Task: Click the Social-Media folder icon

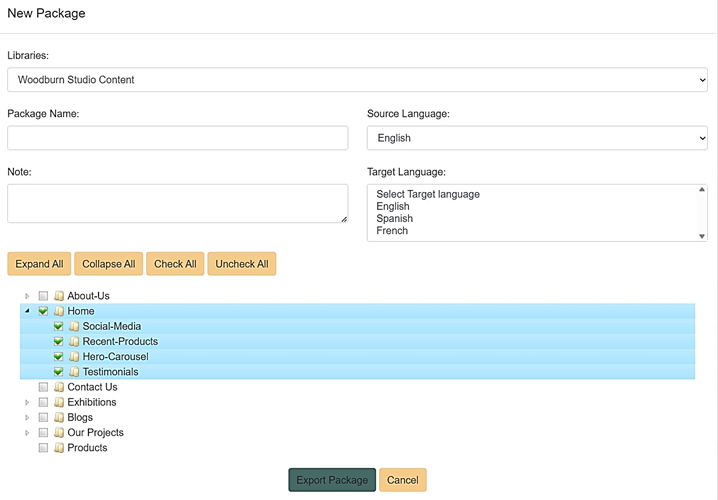Action: (74, 326)
